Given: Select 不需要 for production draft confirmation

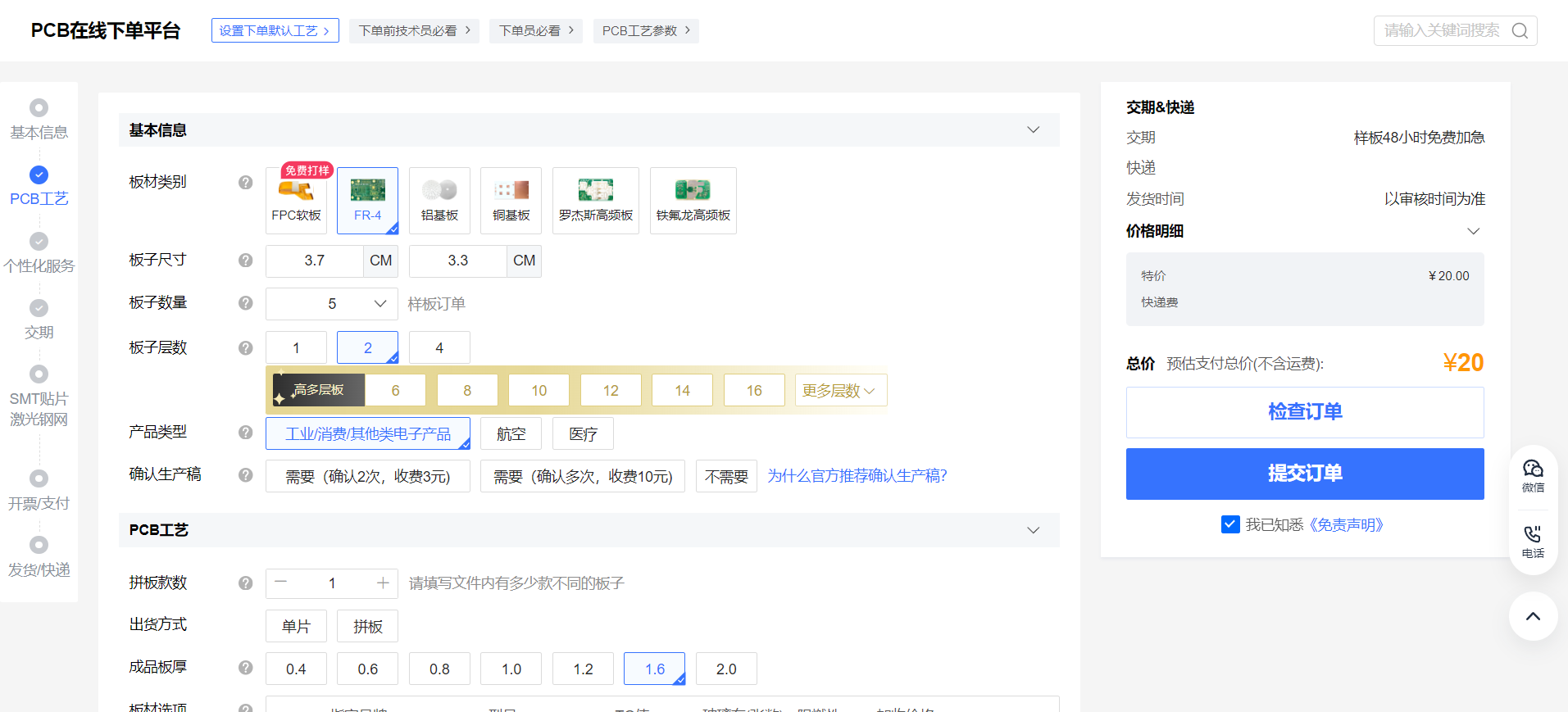Looking at the screenshot, I should tap(726, 476).
